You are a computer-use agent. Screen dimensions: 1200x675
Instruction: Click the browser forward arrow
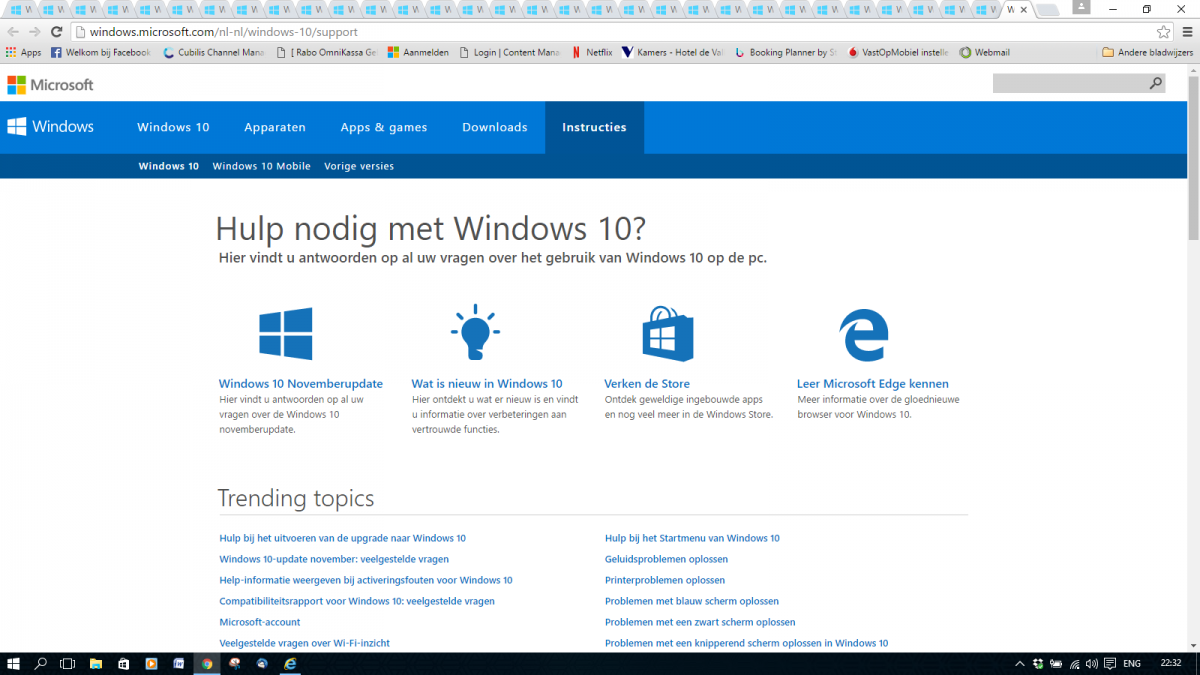click(x=35, y=32)
